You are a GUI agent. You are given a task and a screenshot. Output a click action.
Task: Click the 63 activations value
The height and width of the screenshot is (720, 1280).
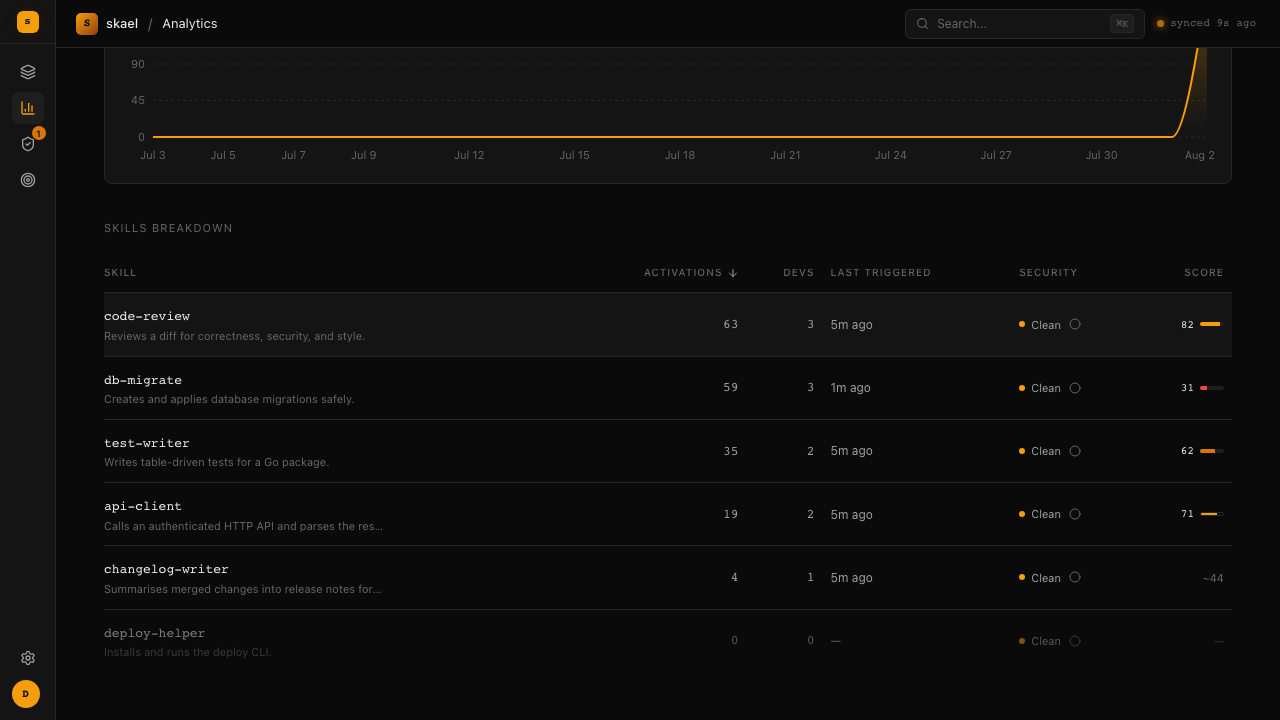731,324
